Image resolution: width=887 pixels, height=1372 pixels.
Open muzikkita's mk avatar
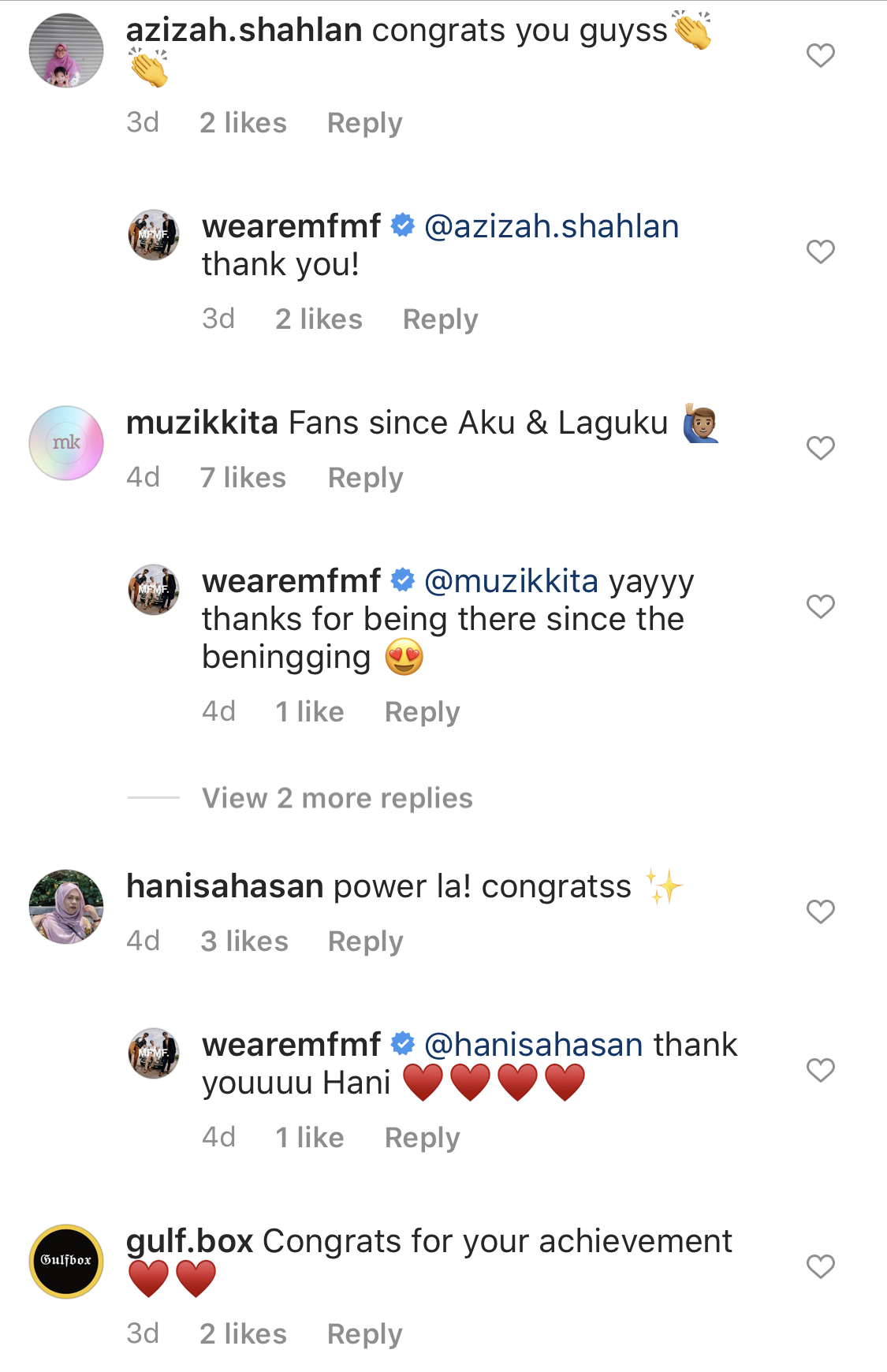pos(66,443)
